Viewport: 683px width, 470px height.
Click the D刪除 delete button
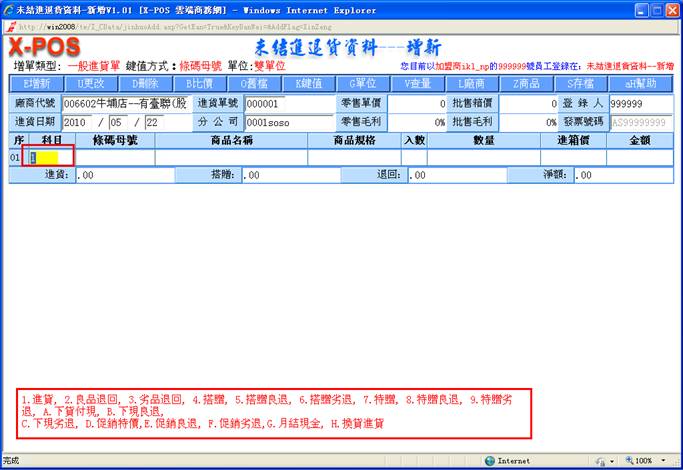(146, 83)
